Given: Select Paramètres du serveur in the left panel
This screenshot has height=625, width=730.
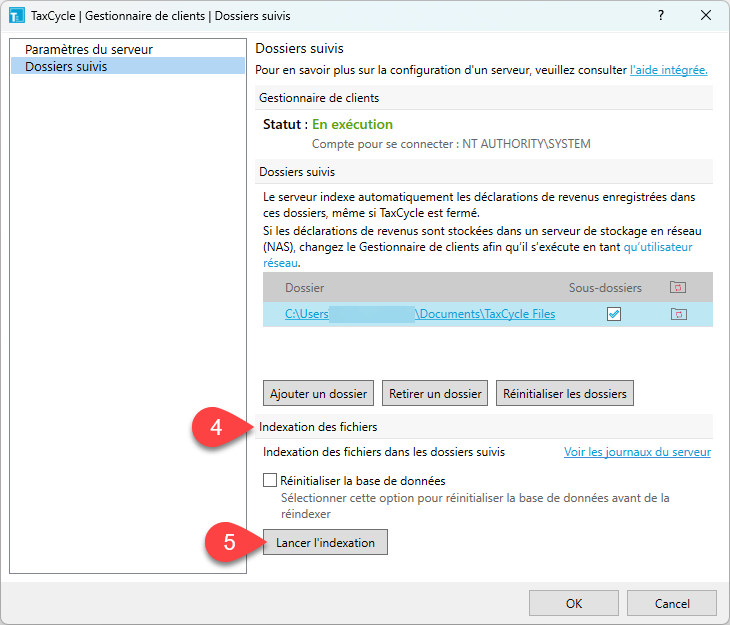Looking at the screenshot, I should [x=89, y=49].
